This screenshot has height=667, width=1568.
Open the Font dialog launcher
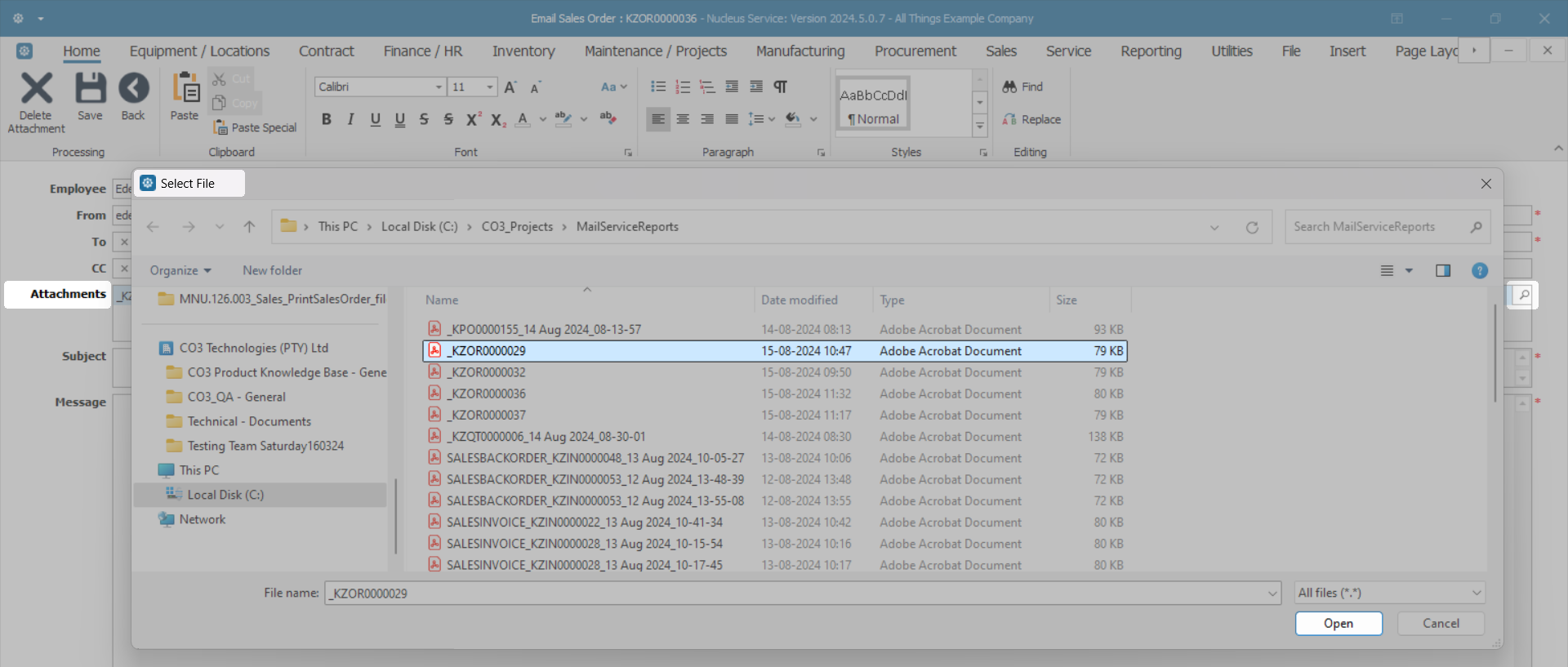coord(628,153)
